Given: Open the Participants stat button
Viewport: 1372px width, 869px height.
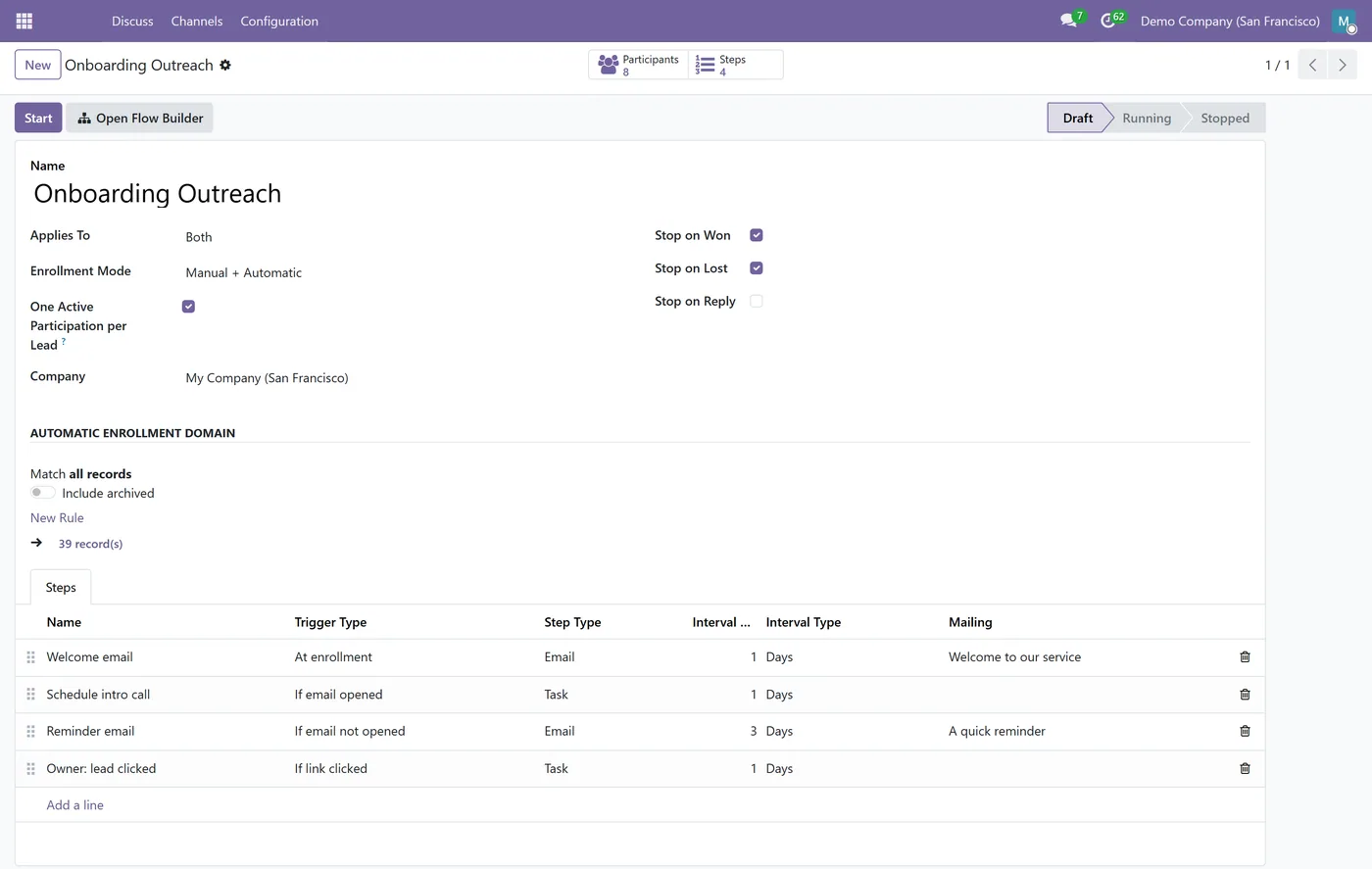Looking at the screenshot, I should 638,65.
